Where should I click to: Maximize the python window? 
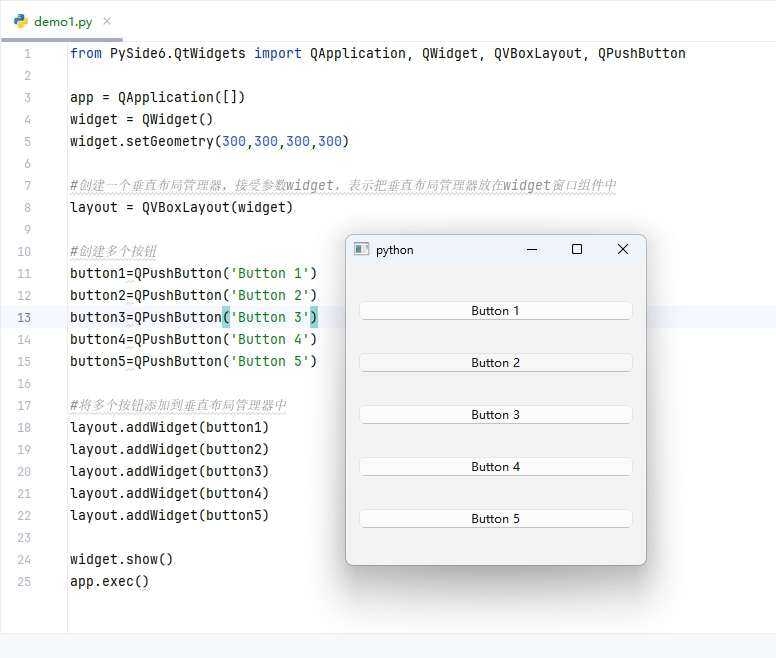577,250
